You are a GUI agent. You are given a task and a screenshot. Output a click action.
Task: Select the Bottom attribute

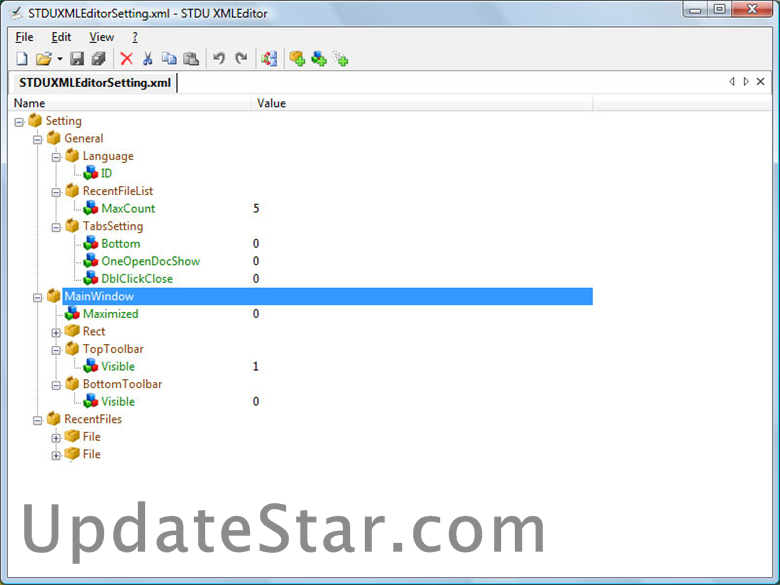click(x=121, y=244)
